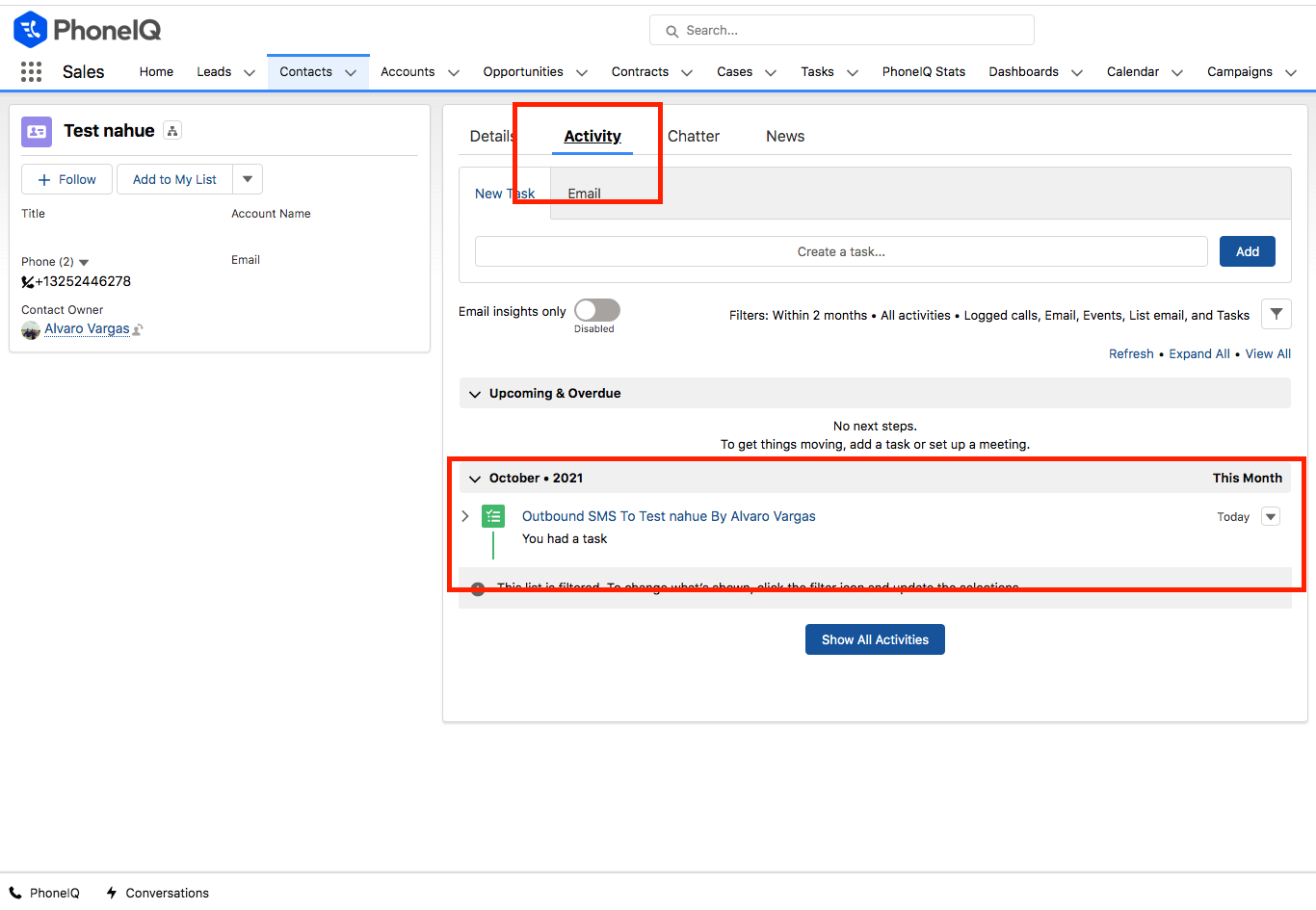This screenshot has width=1316, height=910.
Task: Collapse the Upcoming & Overdue section
Action: pos(474,394)
